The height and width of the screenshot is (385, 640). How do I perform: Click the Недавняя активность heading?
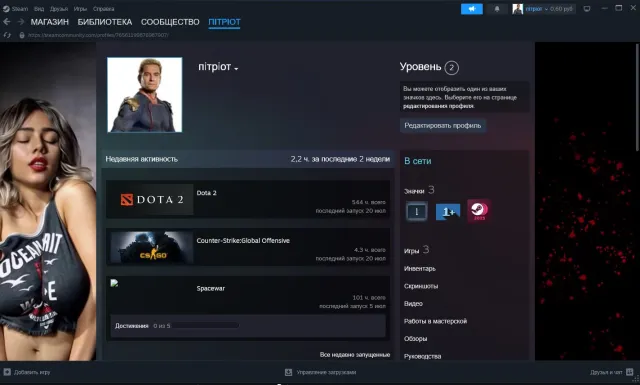[x=142, y=159]
